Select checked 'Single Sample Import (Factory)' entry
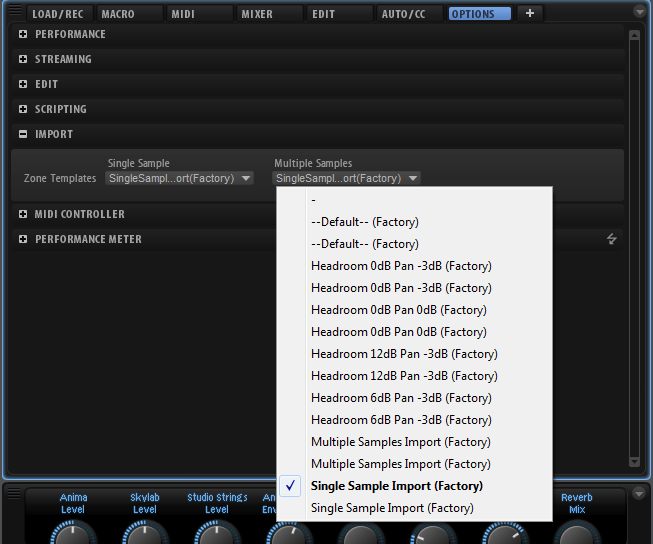Viewport: 653px width, 544px height. (x=414, y=486)
